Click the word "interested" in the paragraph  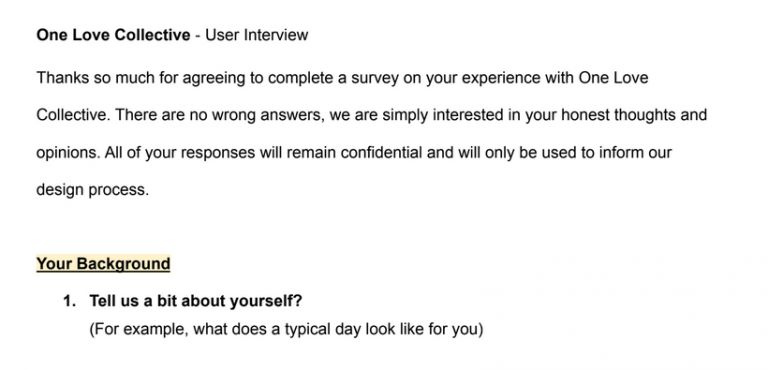pyautogui.click(x=468, y=115)
